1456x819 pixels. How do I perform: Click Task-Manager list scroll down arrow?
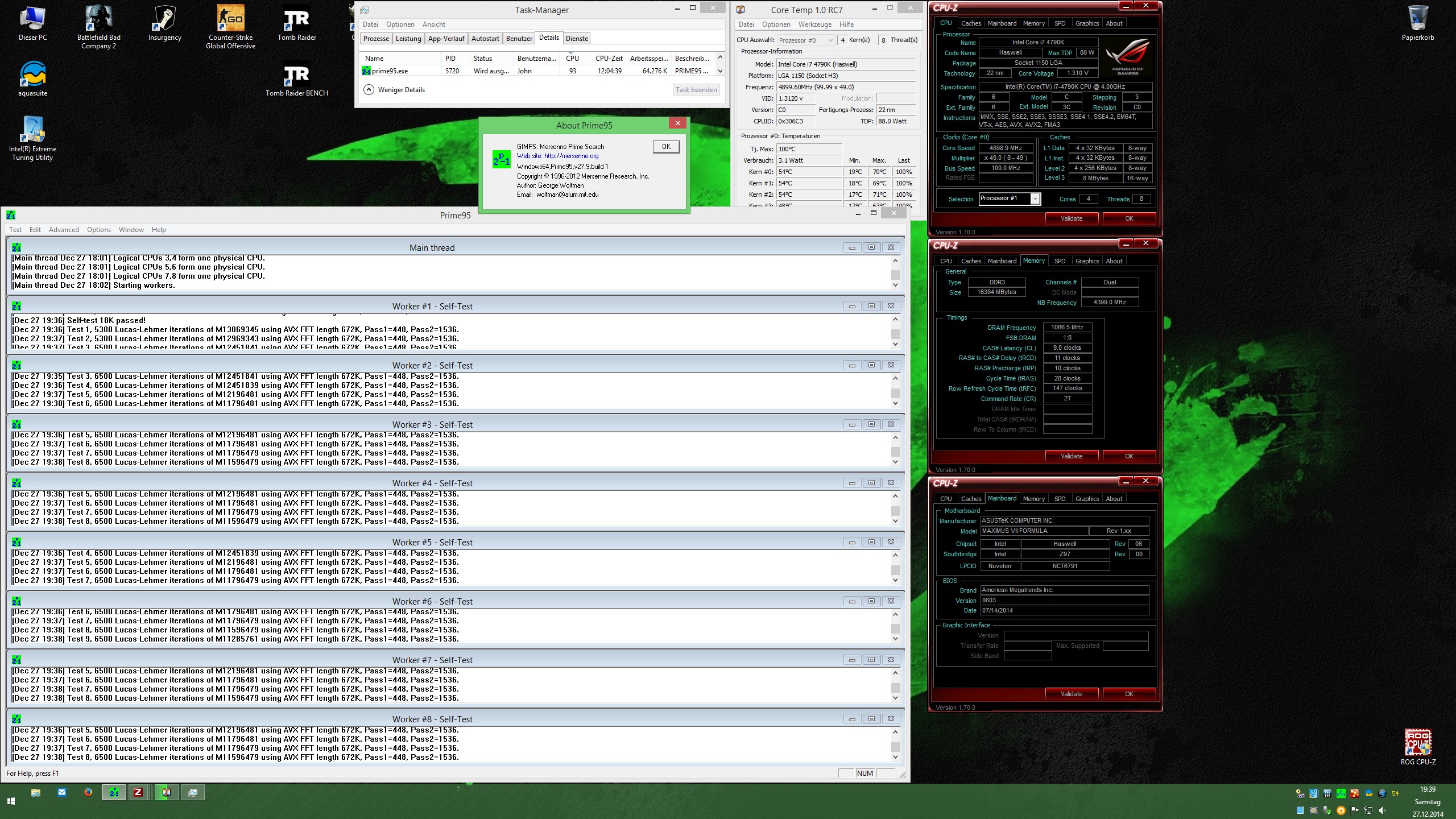click(720, 71)
